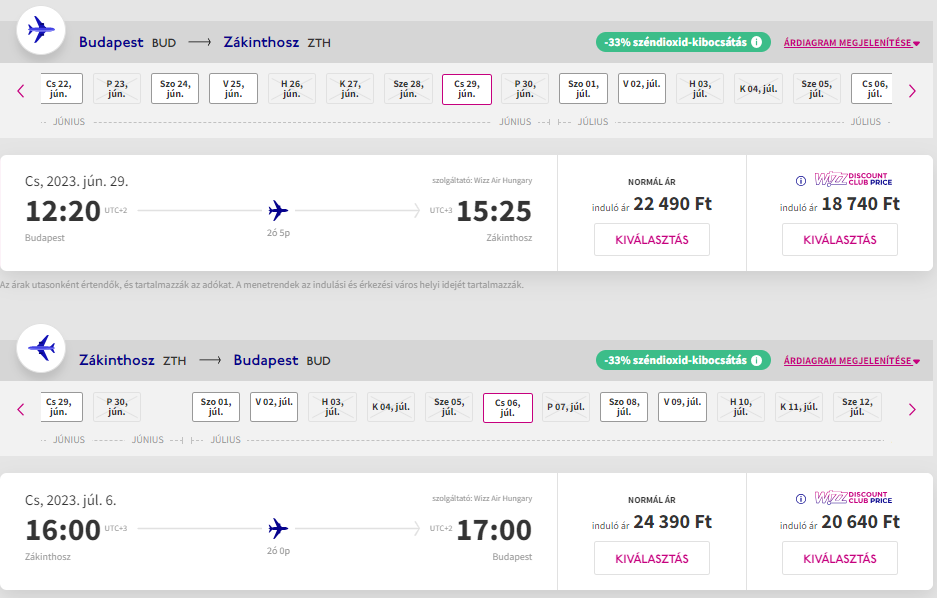Select outbound date Szo 24, jún.
Image resolution: width=937 pixels, height=598 pixels.
(175, 89)
